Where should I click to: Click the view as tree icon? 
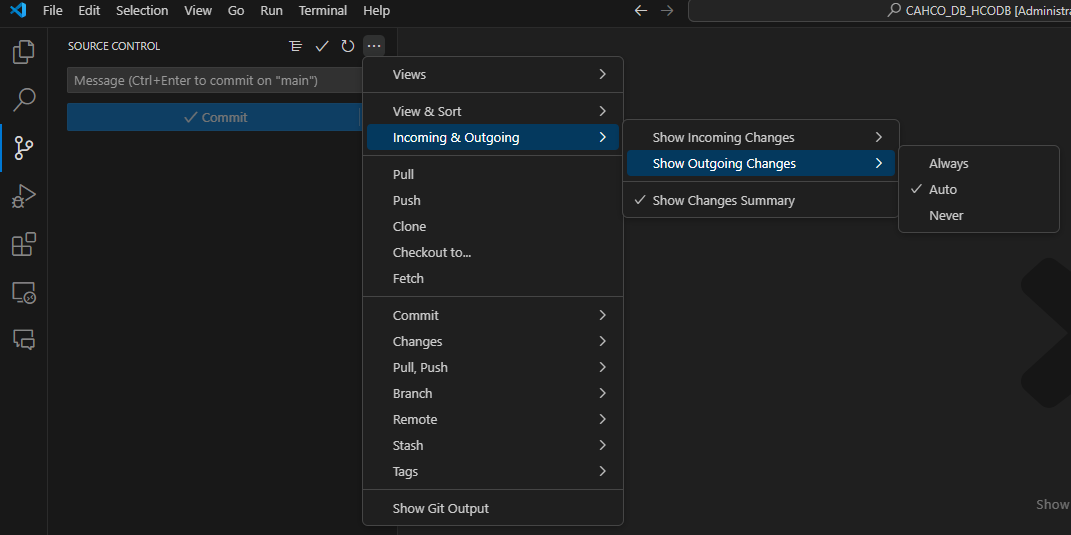(x=295, y=46)
